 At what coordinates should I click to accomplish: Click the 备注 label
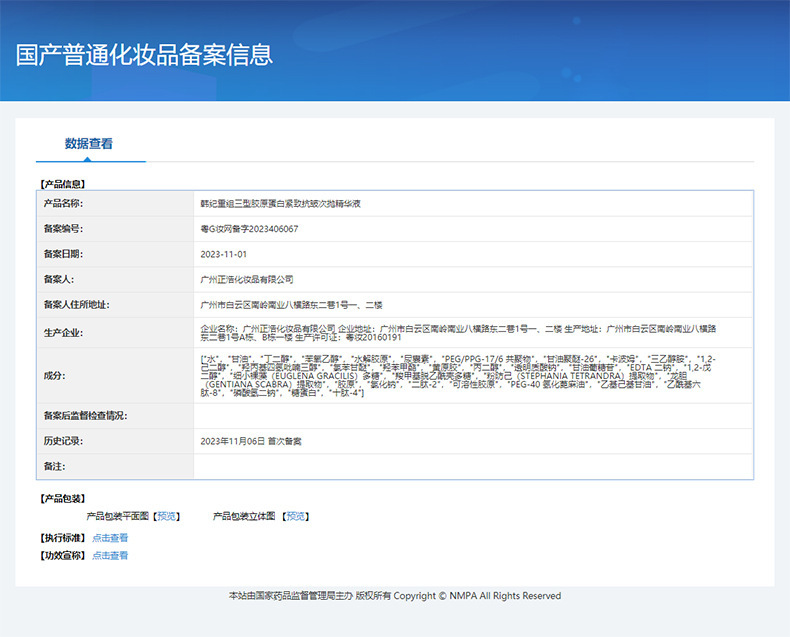point(54,466)
